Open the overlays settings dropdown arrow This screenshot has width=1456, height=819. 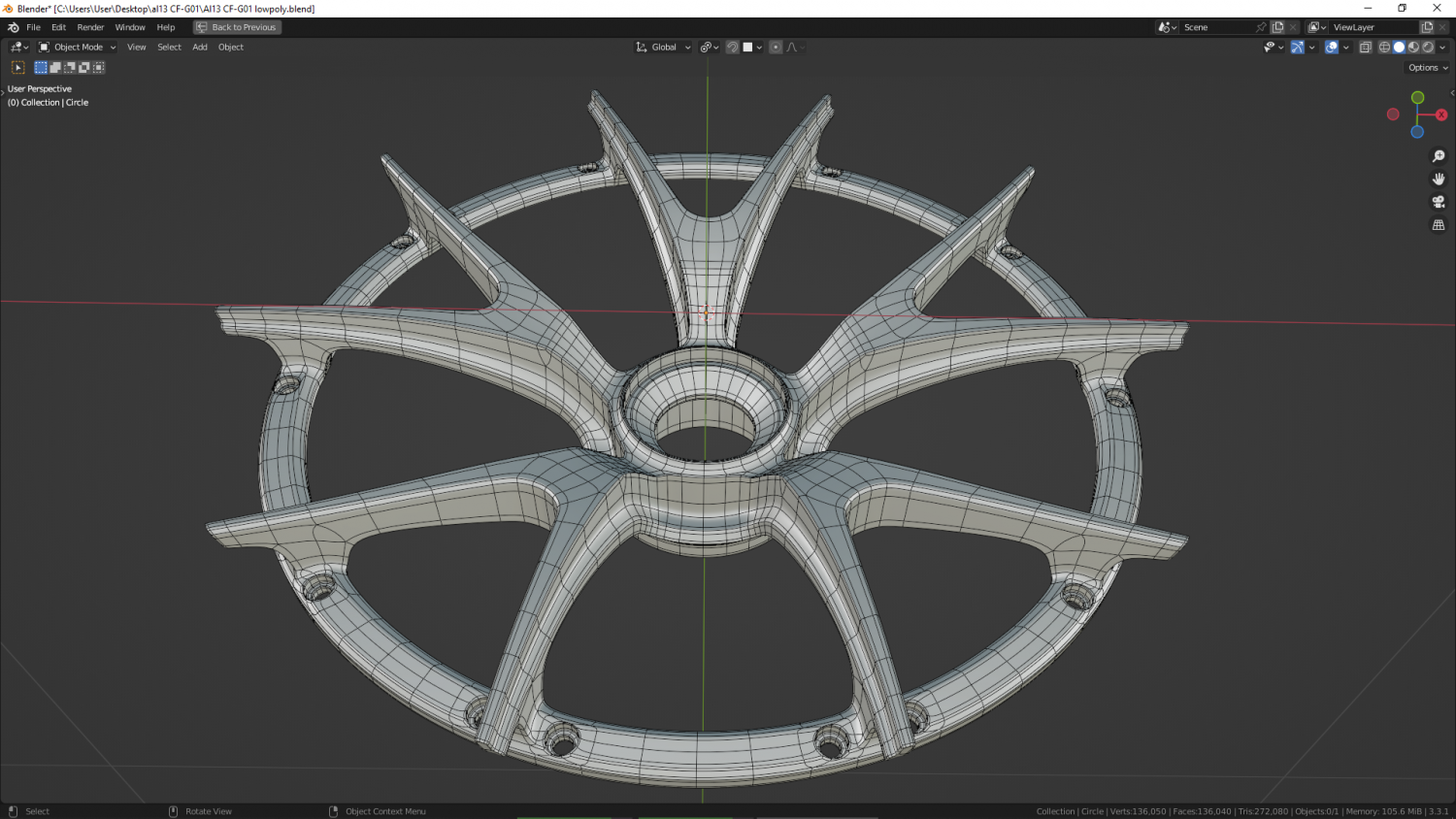click(1346, 47)
